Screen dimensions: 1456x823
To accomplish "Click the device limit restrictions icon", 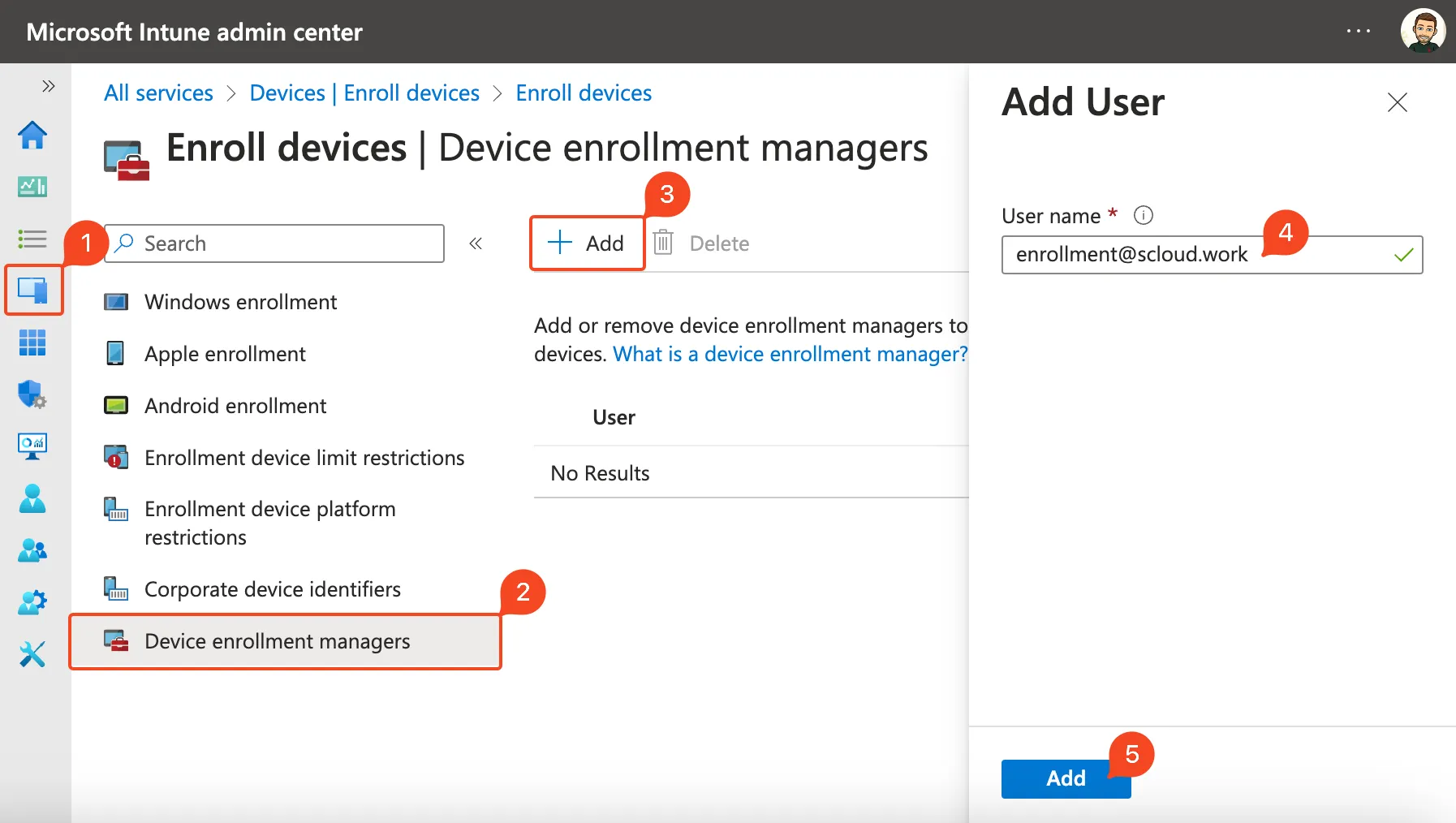I will pos(116,457).
